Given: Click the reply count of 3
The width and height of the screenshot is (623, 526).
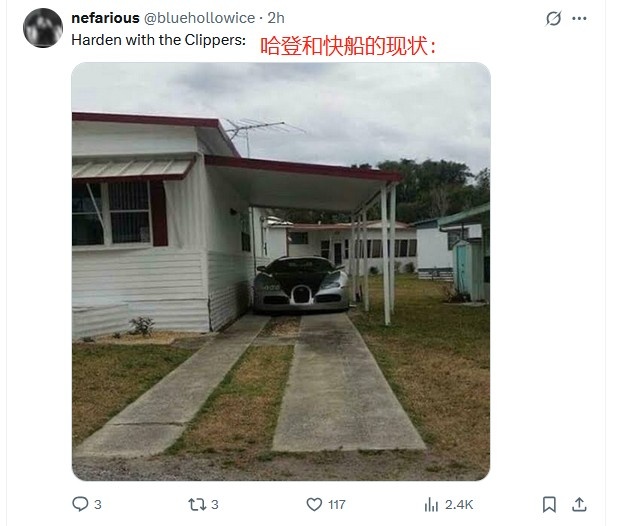Looking at the screenshot, I should (x=98, y=505).
